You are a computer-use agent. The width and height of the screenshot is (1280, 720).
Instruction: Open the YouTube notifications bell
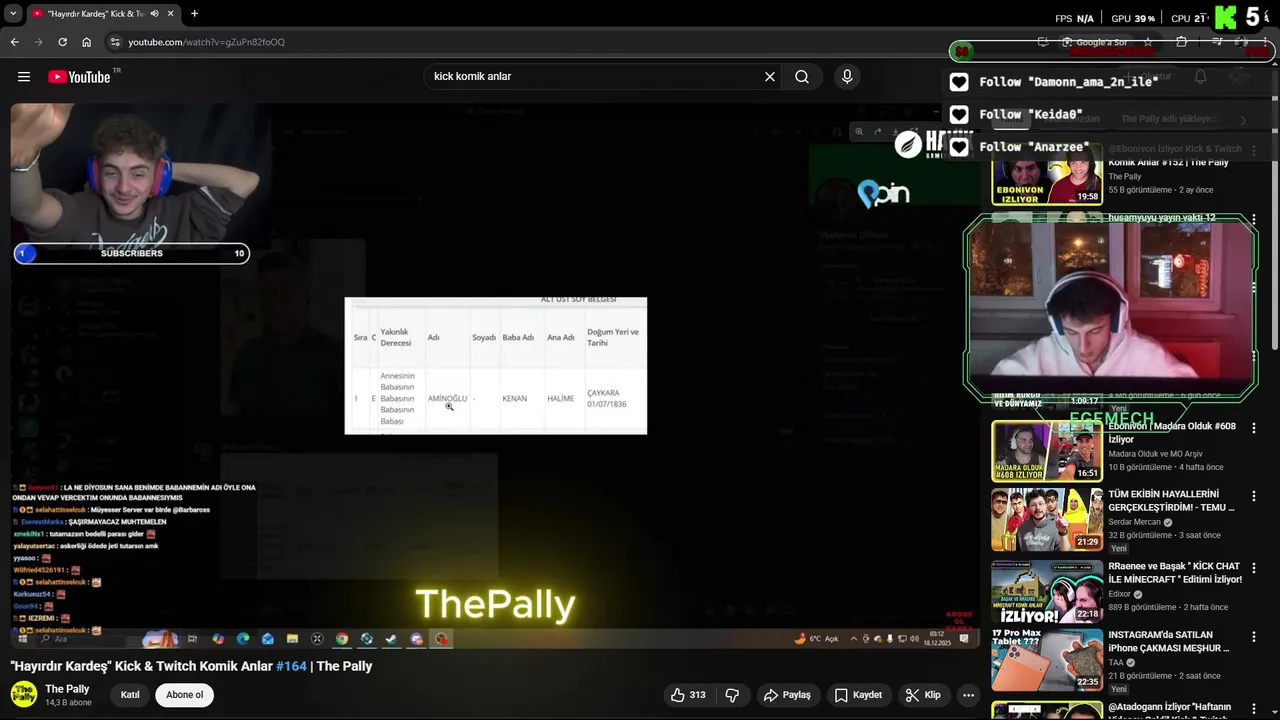pyautogui.click(x=1200, y=77)
